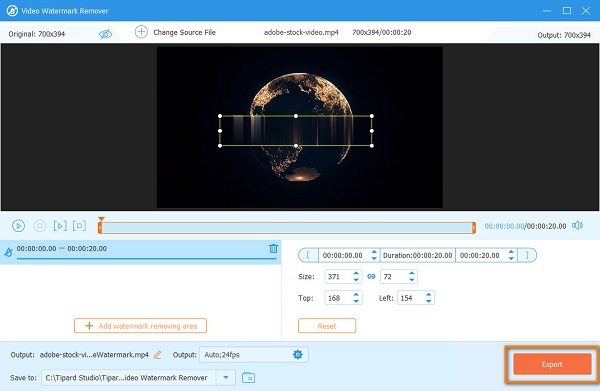This screenshot has width=600, height=391.
Task: Click the play segment bracket icon
Action: coord(60,226)
